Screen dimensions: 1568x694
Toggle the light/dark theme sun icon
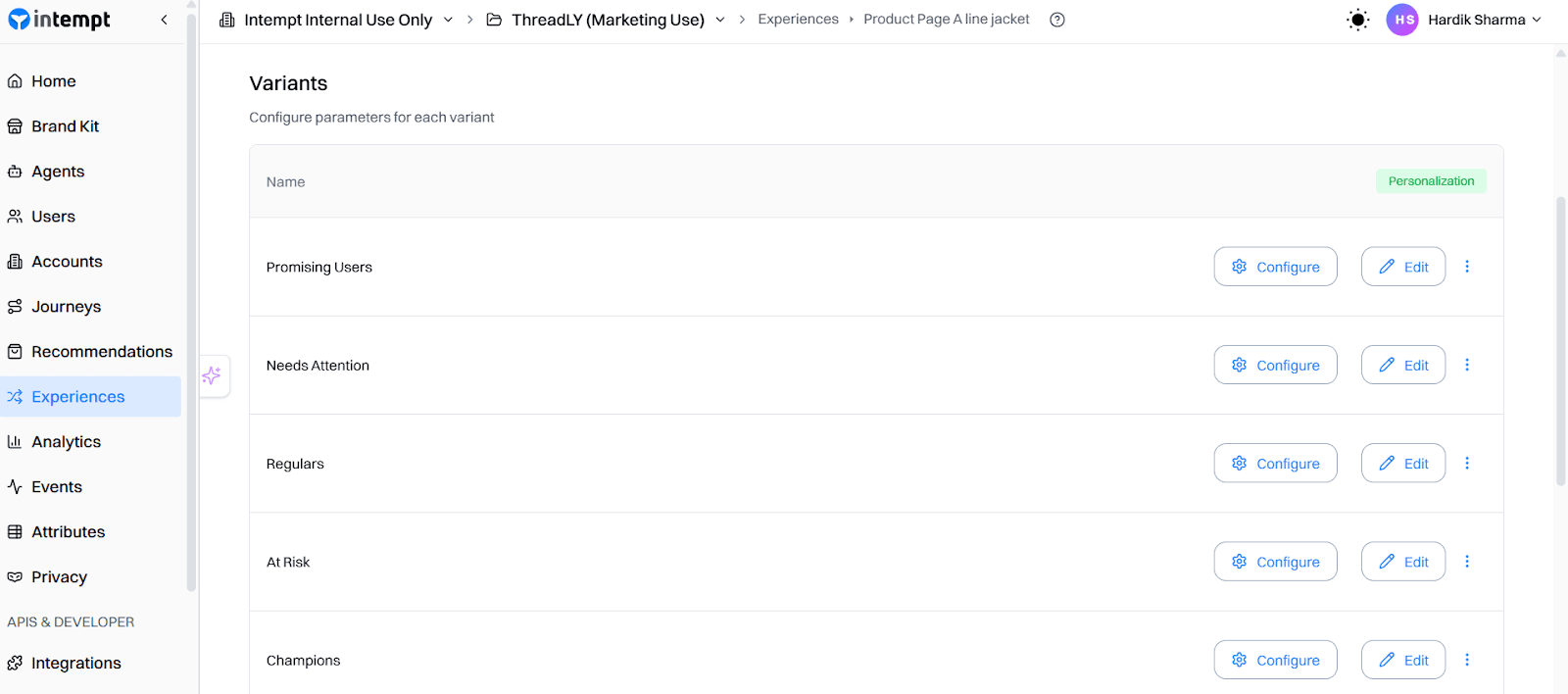click(1357, 20)
